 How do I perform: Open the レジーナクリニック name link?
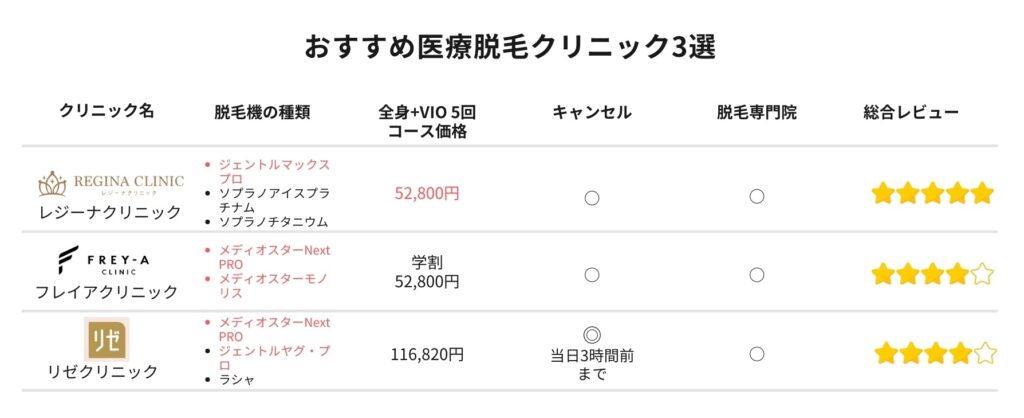108,212
